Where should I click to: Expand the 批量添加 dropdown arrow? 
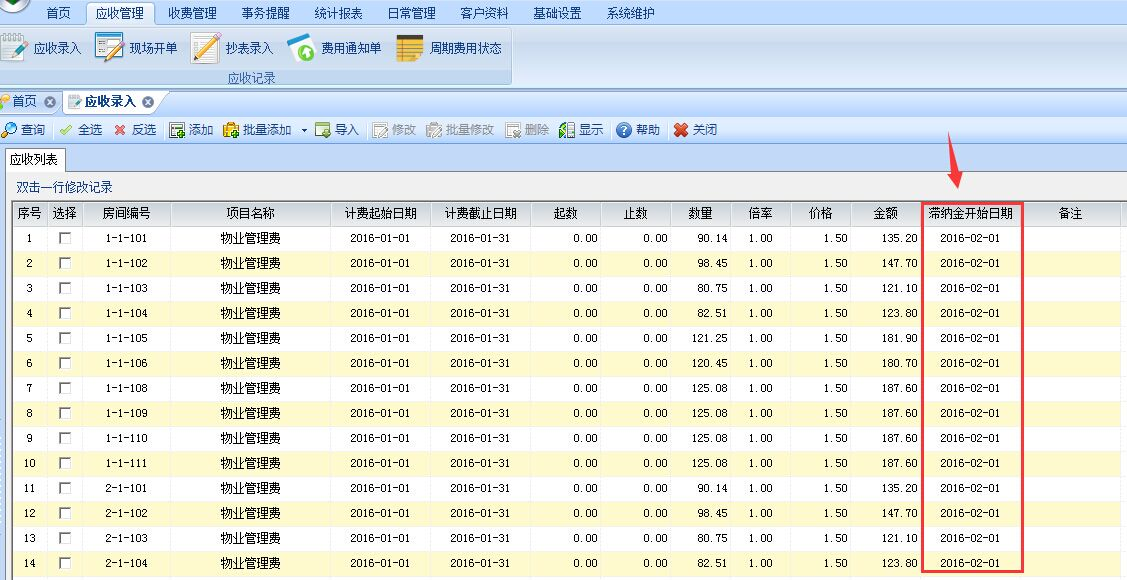(x=304, y=131)
